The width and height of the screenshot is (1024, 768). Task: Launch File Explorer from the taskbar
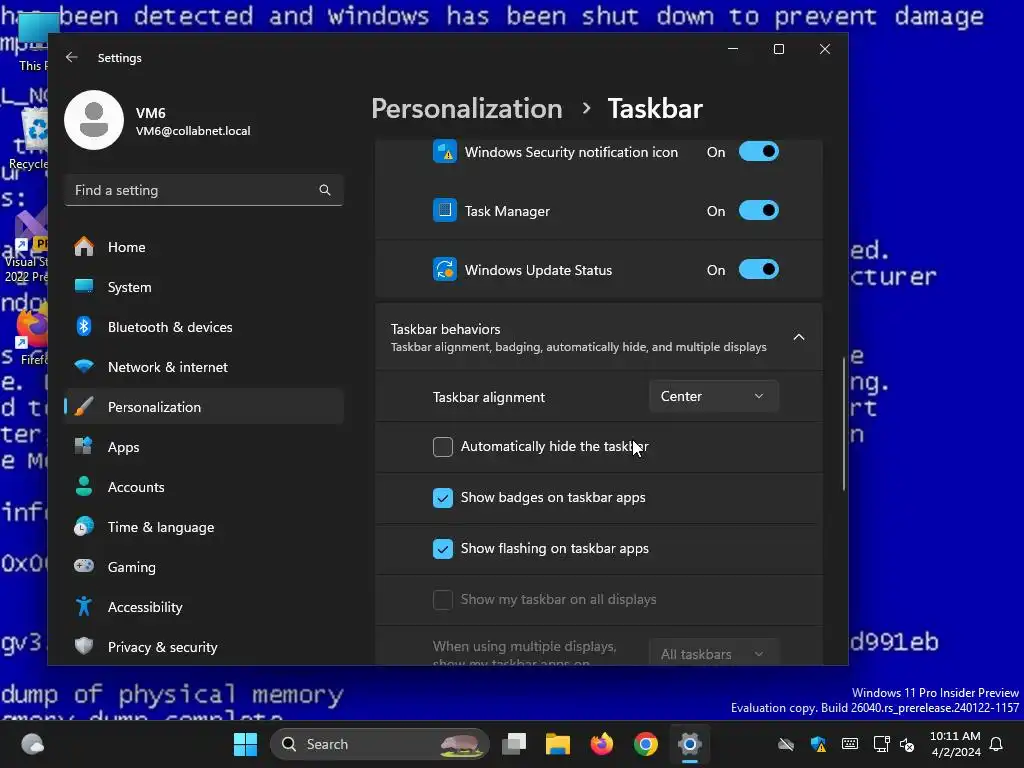(x=558, y=744)
